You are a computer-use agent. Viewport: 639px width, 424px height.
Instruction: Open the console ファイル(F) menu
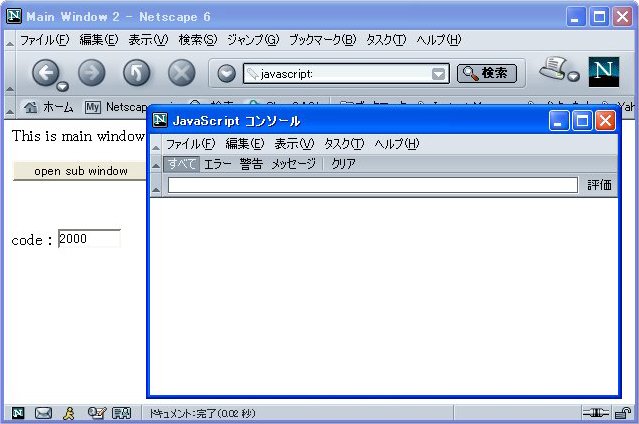point(190,144)
